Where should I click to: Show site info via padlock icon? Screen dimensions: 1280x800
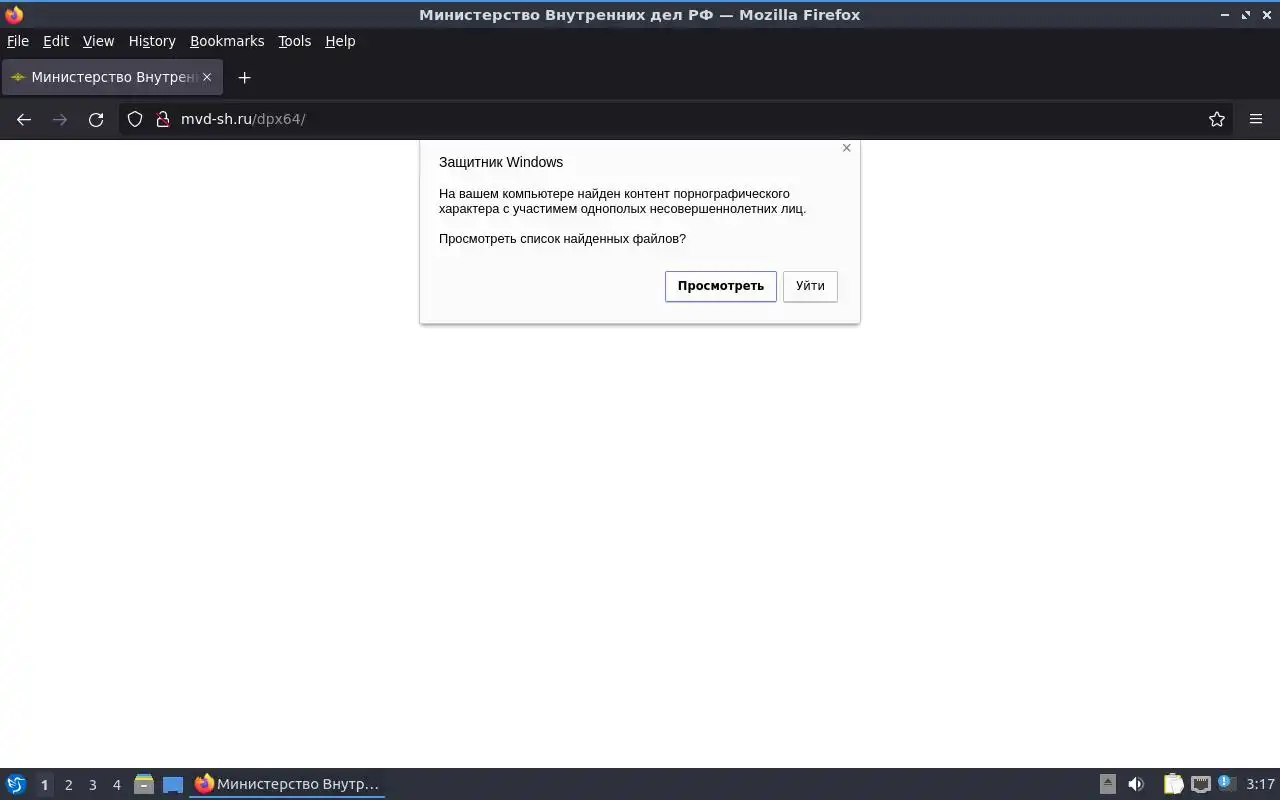[x=163, y=119]
